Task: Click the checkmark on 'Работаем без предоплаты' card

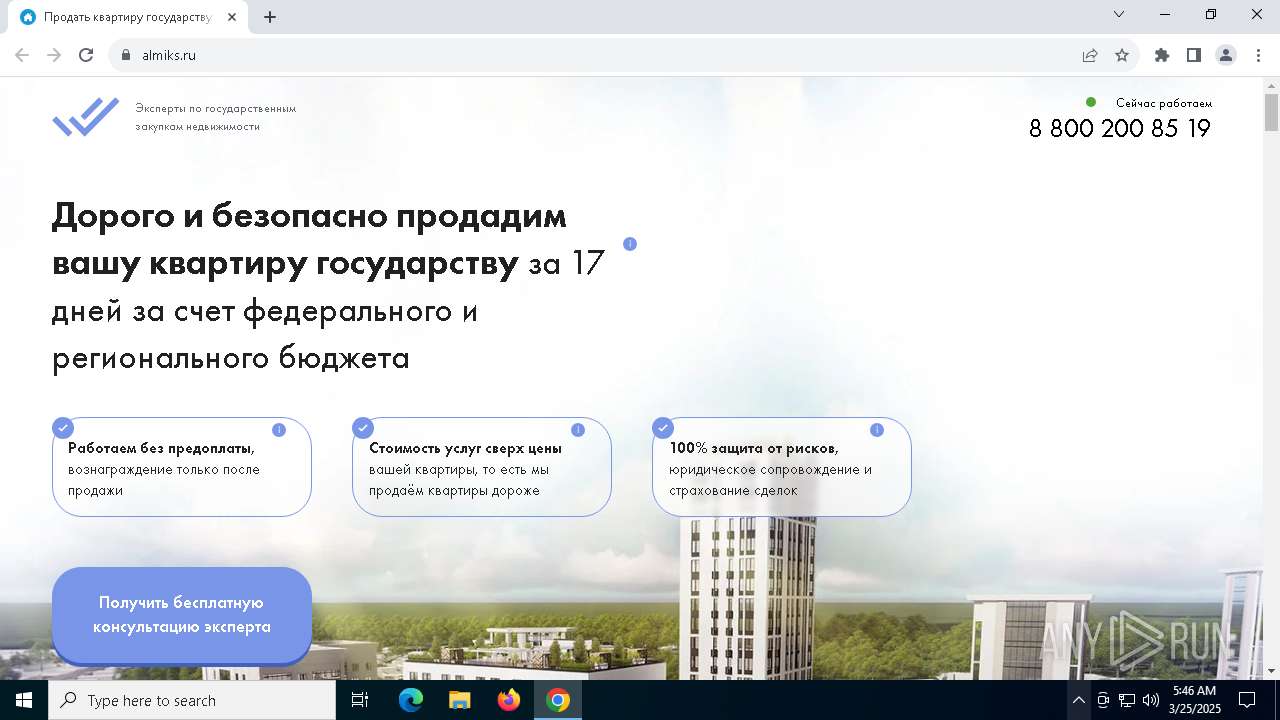Action: coord(63,428)
